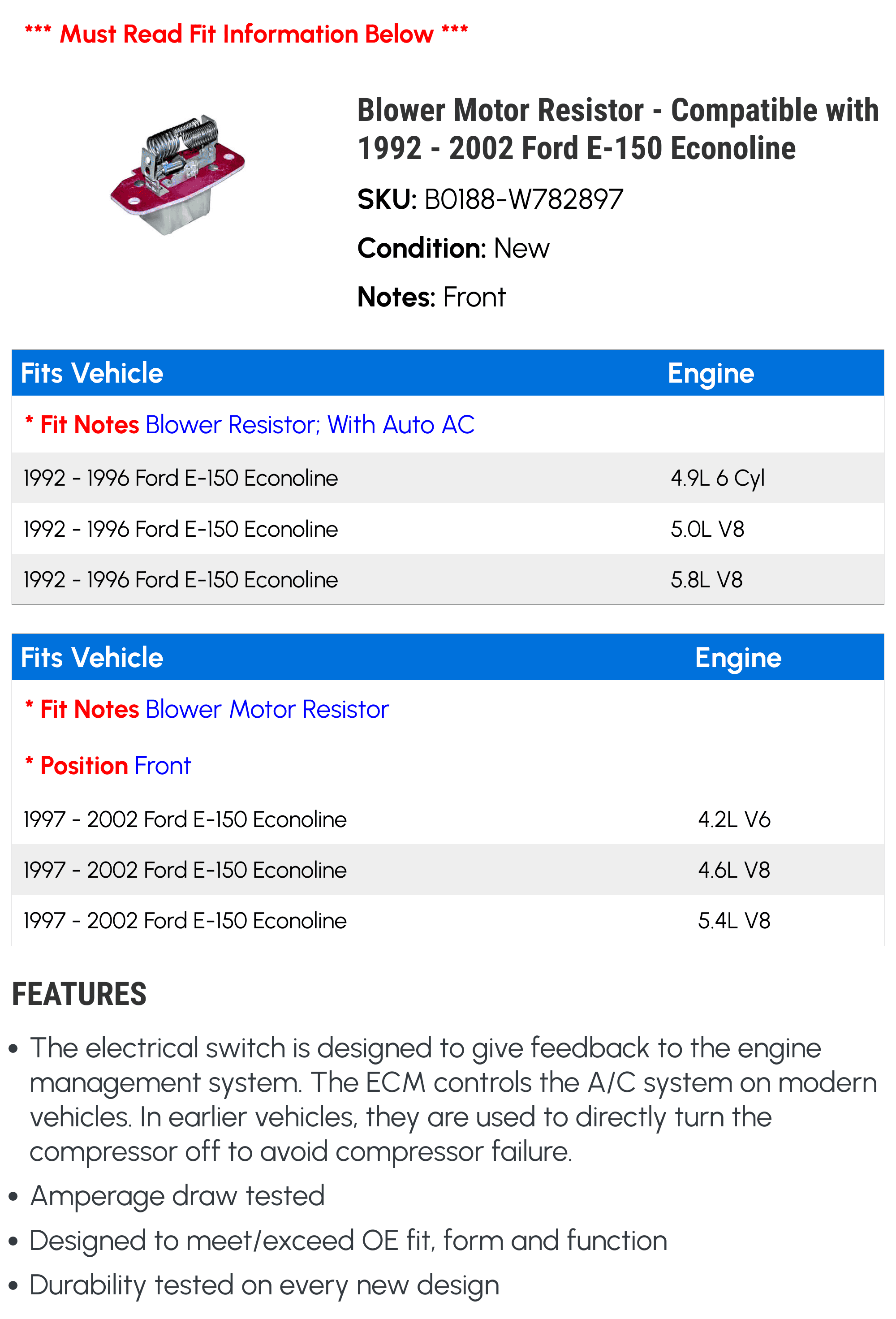
Task: Click Fit Notes Blower Motor Resistor text
Action: [207, 709]
